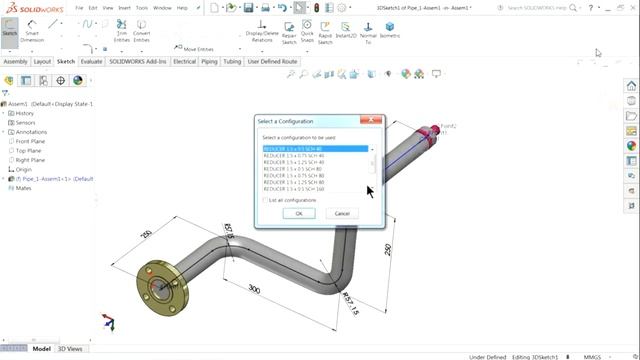The image size is (640, 360).
Task: Click the Search SOLIDWORKS Help field
Action: (x=537, y=8)
